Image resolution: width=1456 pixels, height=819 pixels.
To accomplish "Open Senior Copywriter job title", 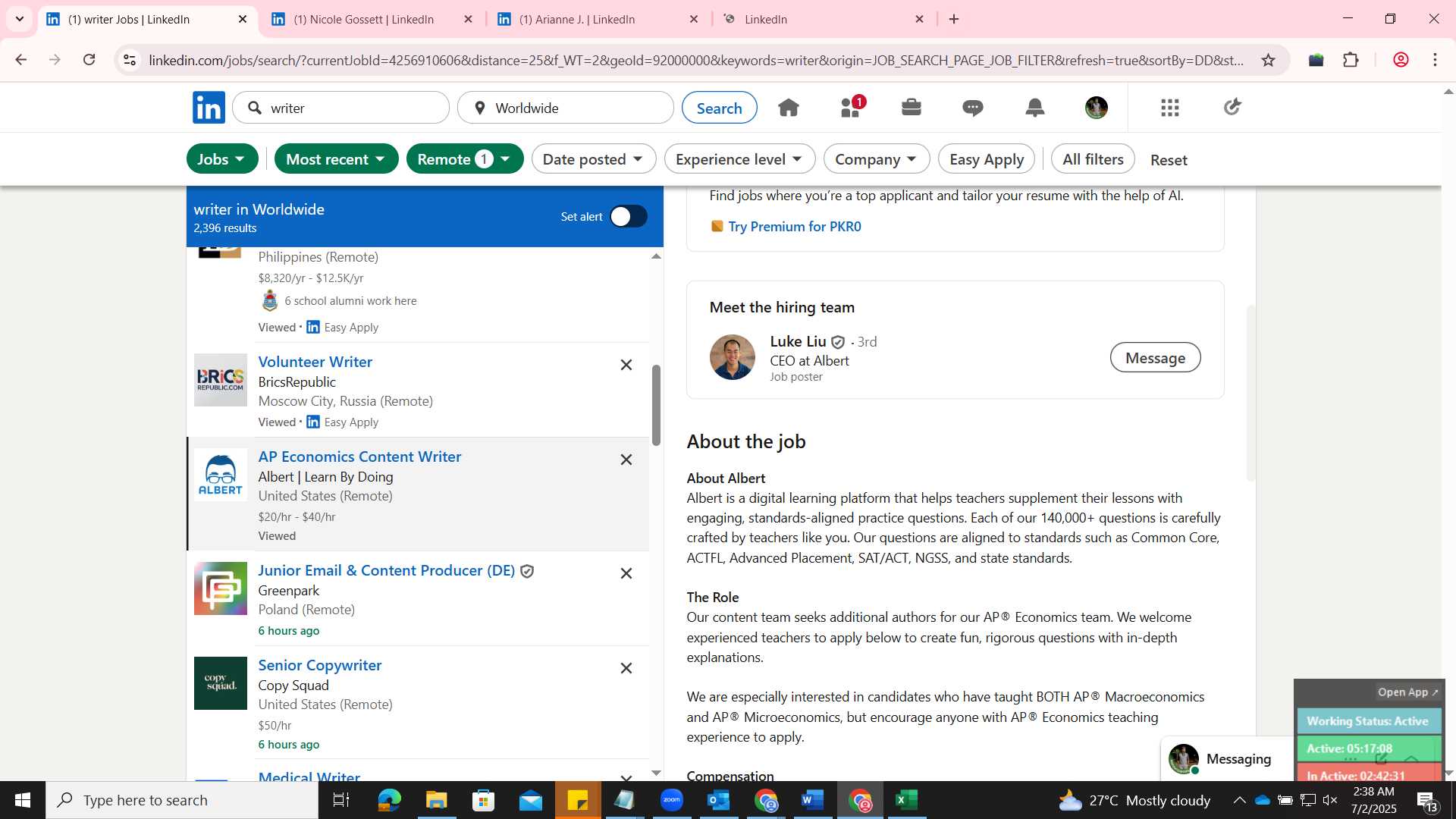I will [x=319, y=665].
